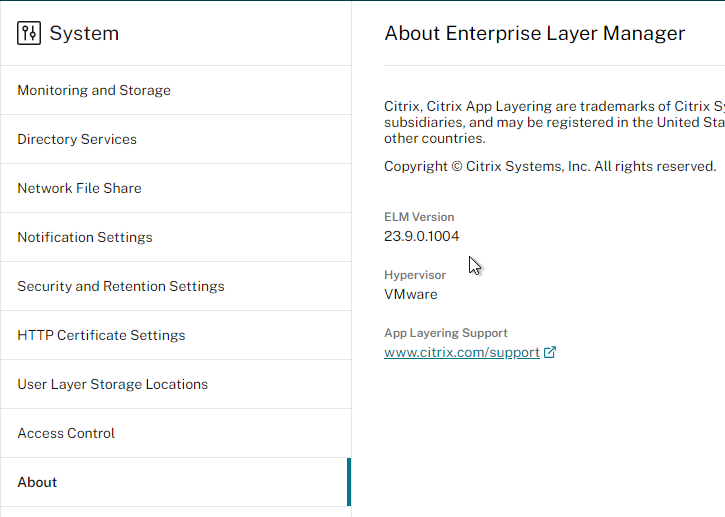
Task: Open Access Control page
Action: [x=176, y=433]
